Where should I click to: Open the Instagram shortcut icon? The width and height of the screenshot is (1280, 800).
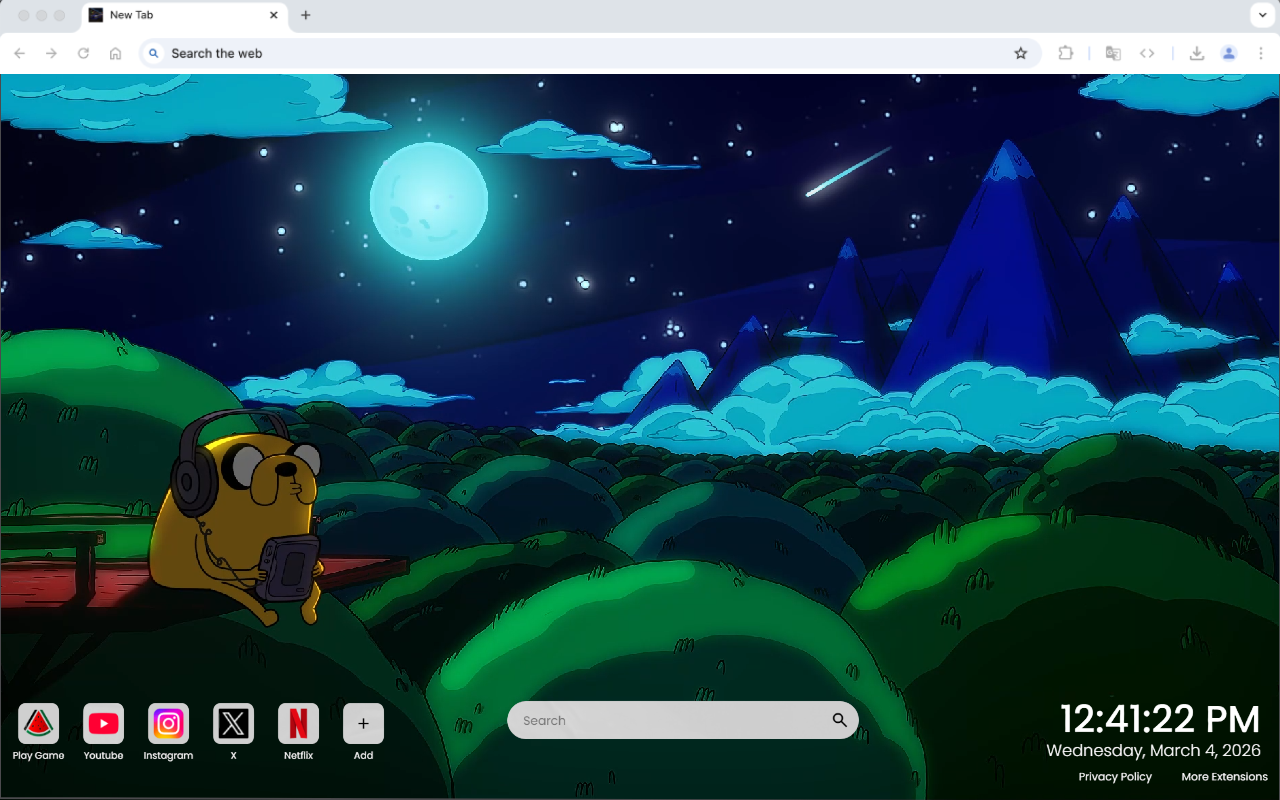168,723
